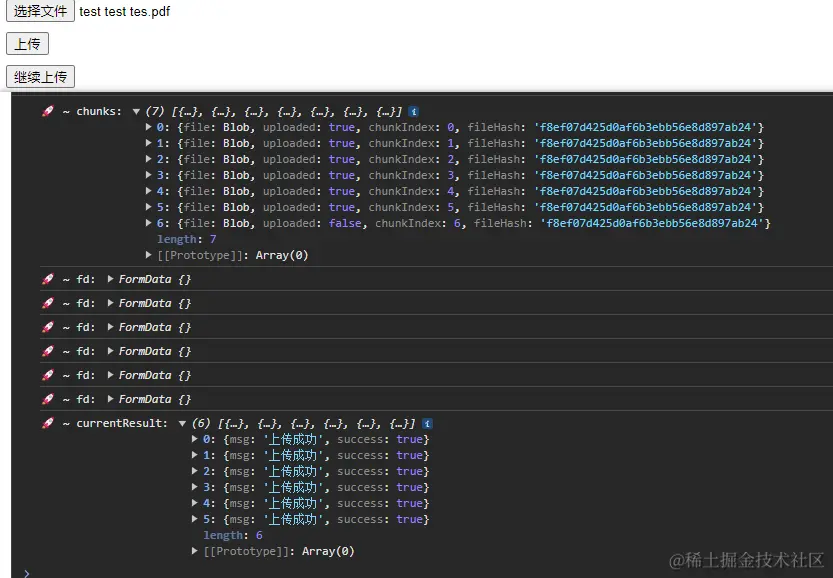833x578 pixels.
Task: Click 'success: true' in currentResult item 5
Action: point(380,519)
